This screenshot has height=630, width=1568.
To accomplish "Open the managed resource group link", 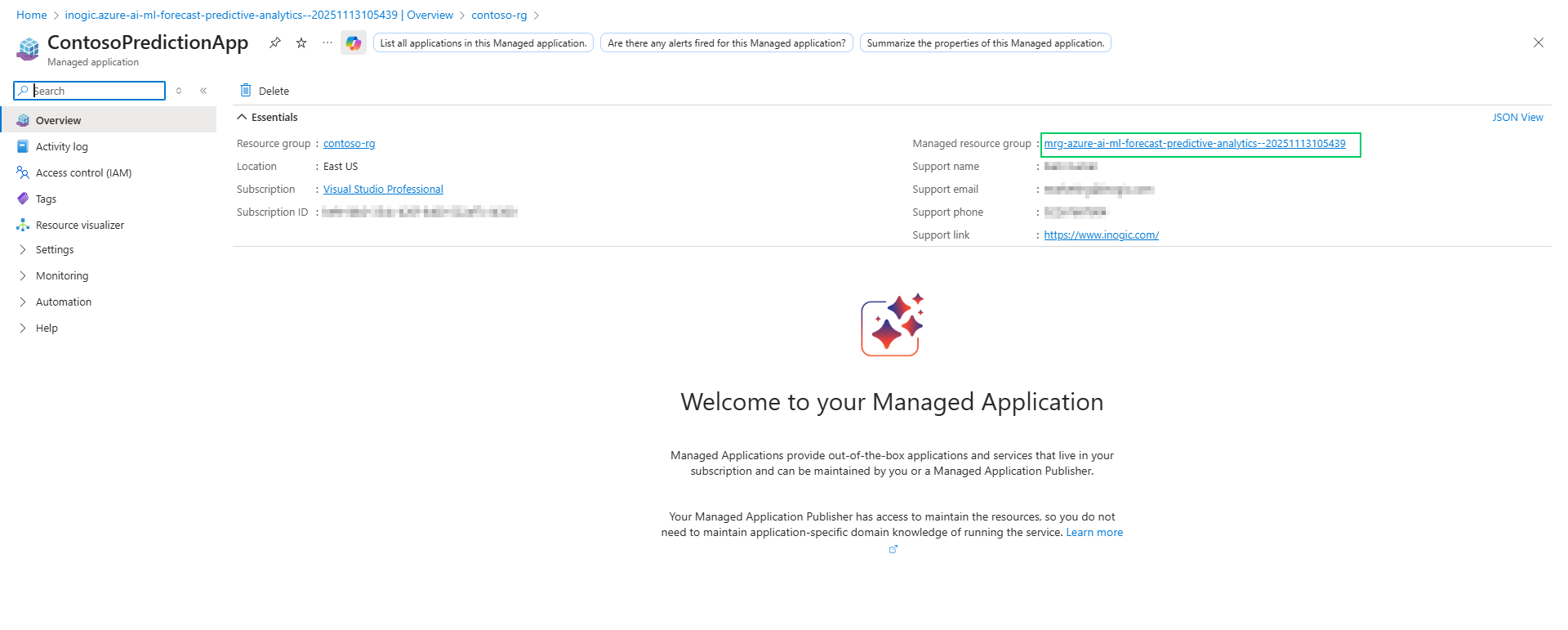I will 1194,144.
